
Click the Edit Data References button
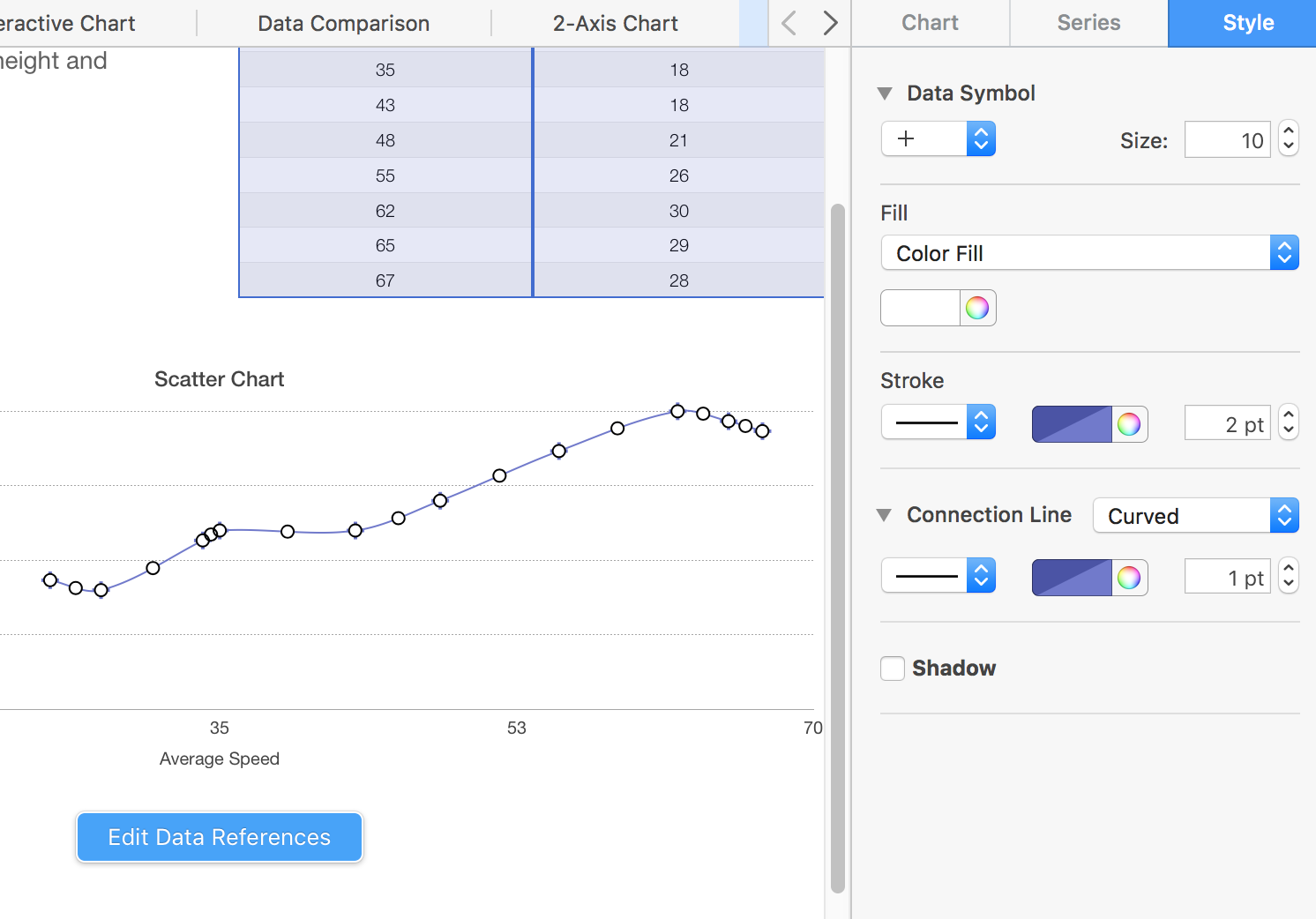pos(220,837)
